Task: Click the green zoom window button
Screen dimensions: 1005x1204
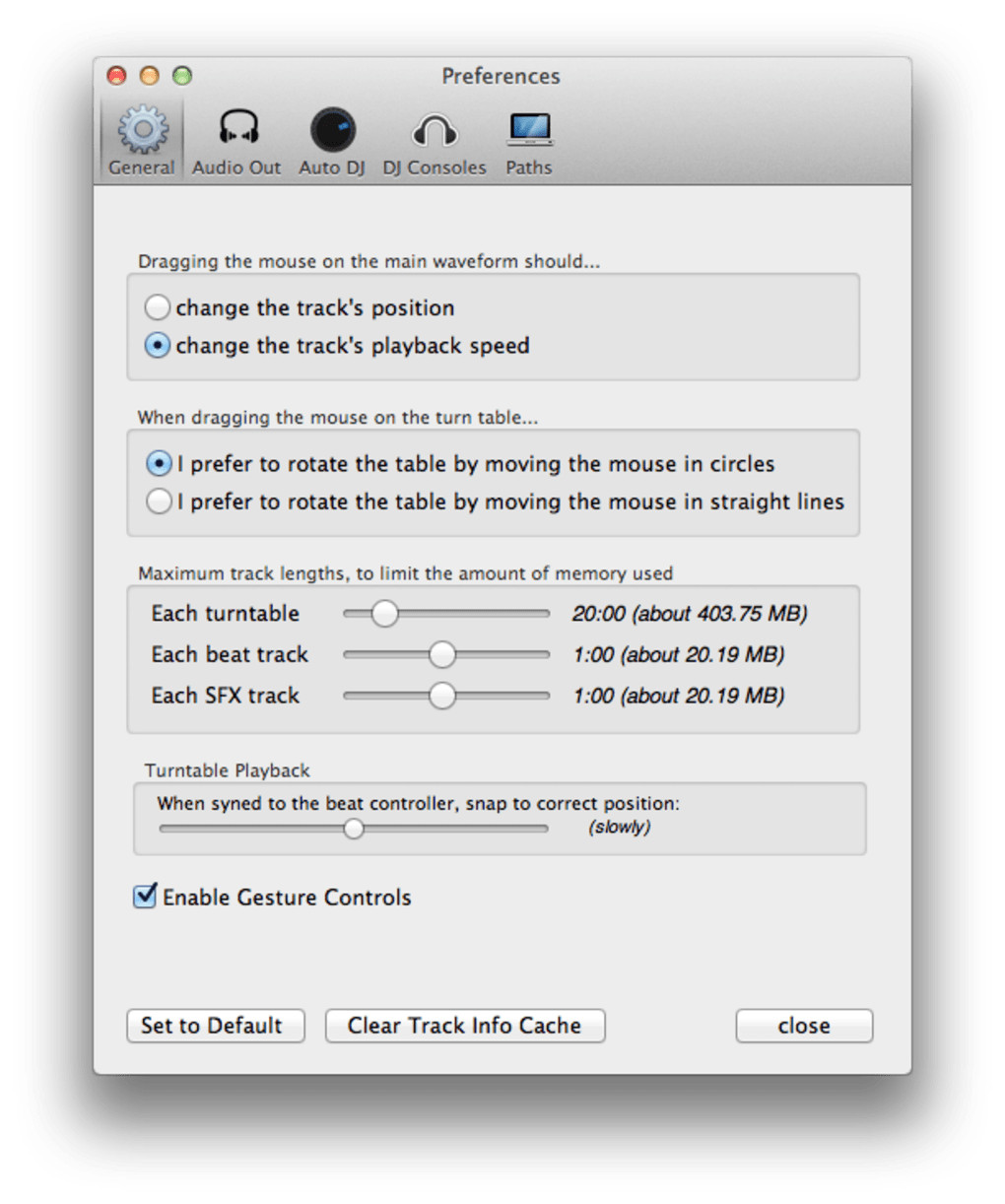Action: 182,76
